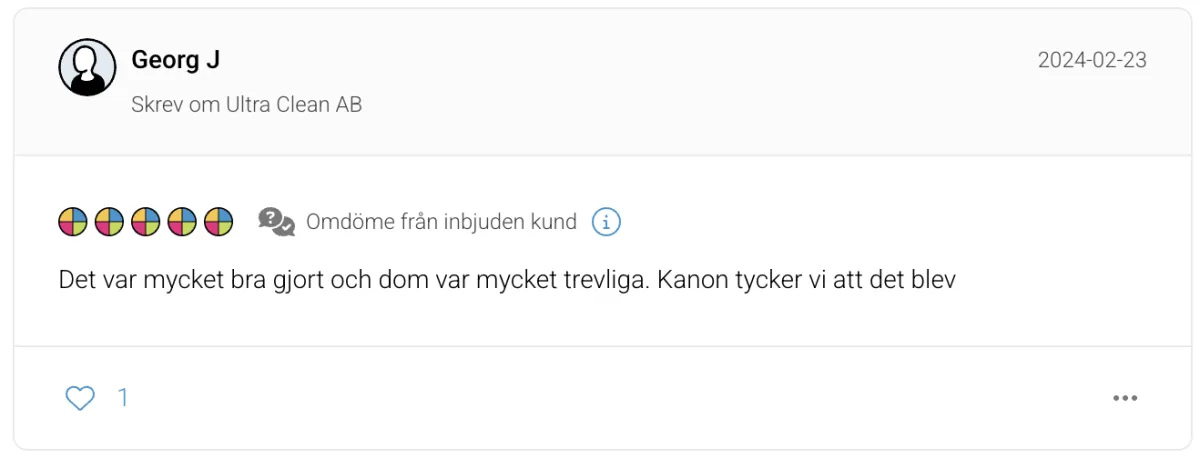The width and height of the screenshot is (1200, 458).
Task: Like the review with the heart icon
Action: click(x=80, y=398)
